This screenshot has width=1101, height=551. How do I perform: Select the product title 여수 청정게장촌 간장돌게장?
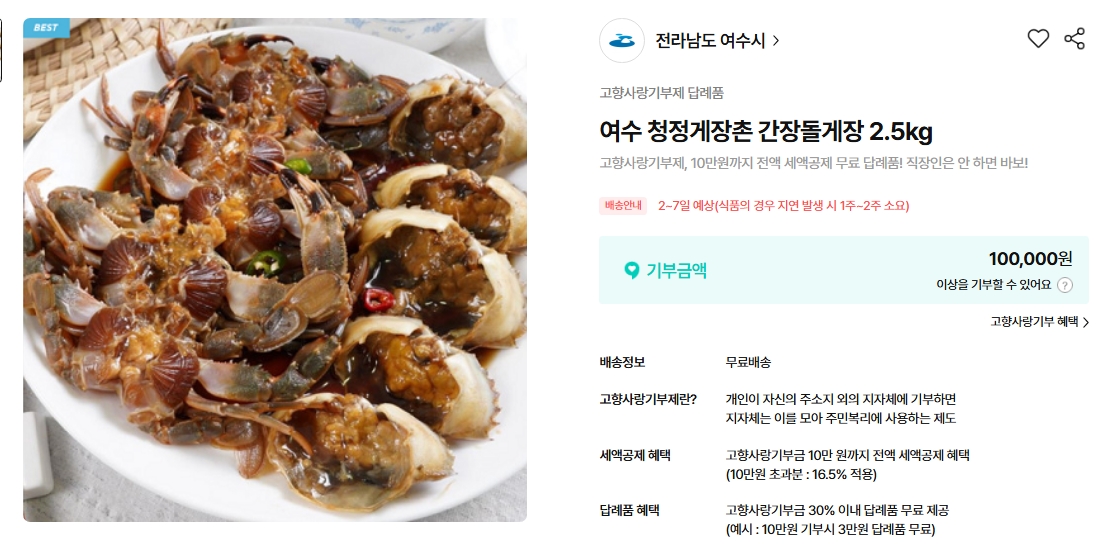tap(732, 131)
